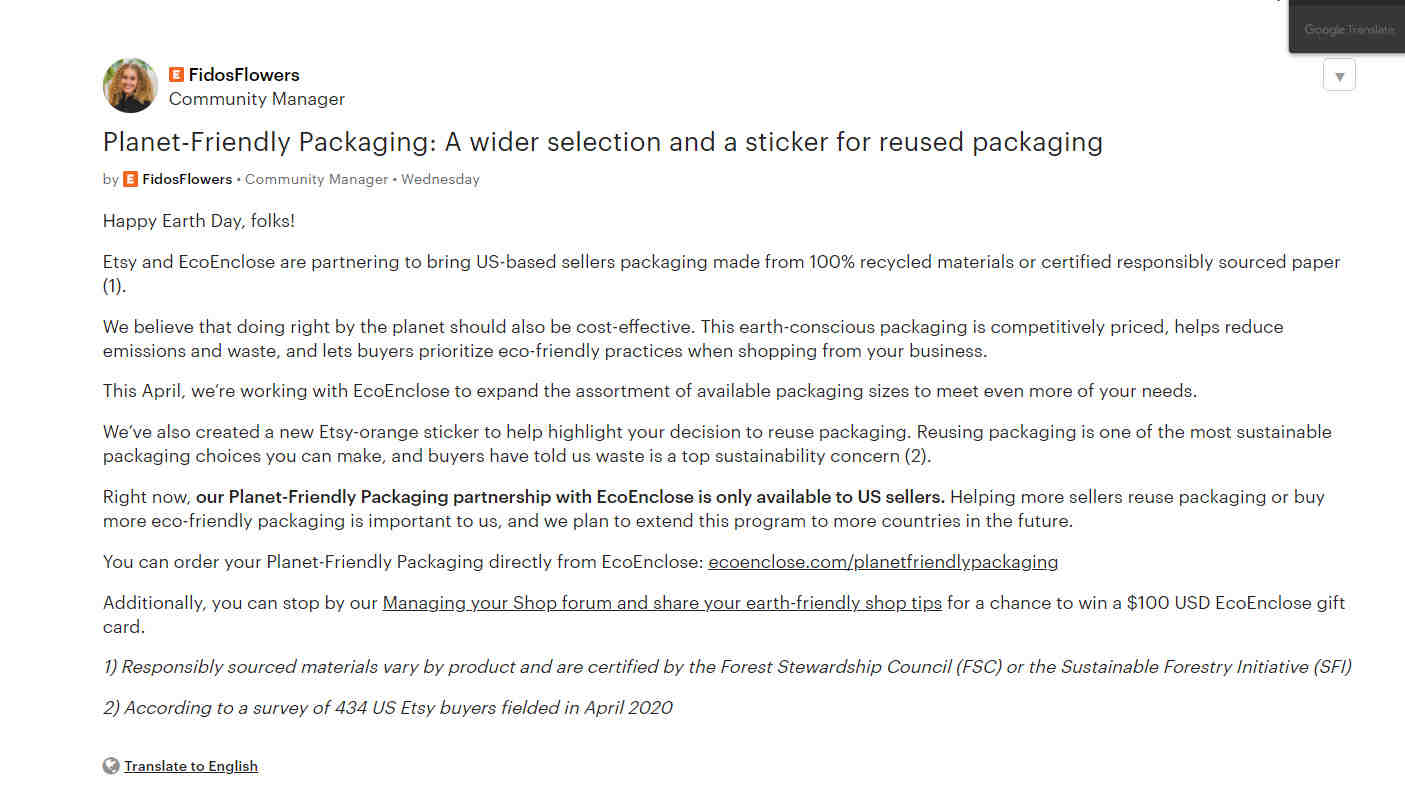1405x786 pixels.
Task: Open the FidosFlowers profile from the header name
Action: coord(244,74)
